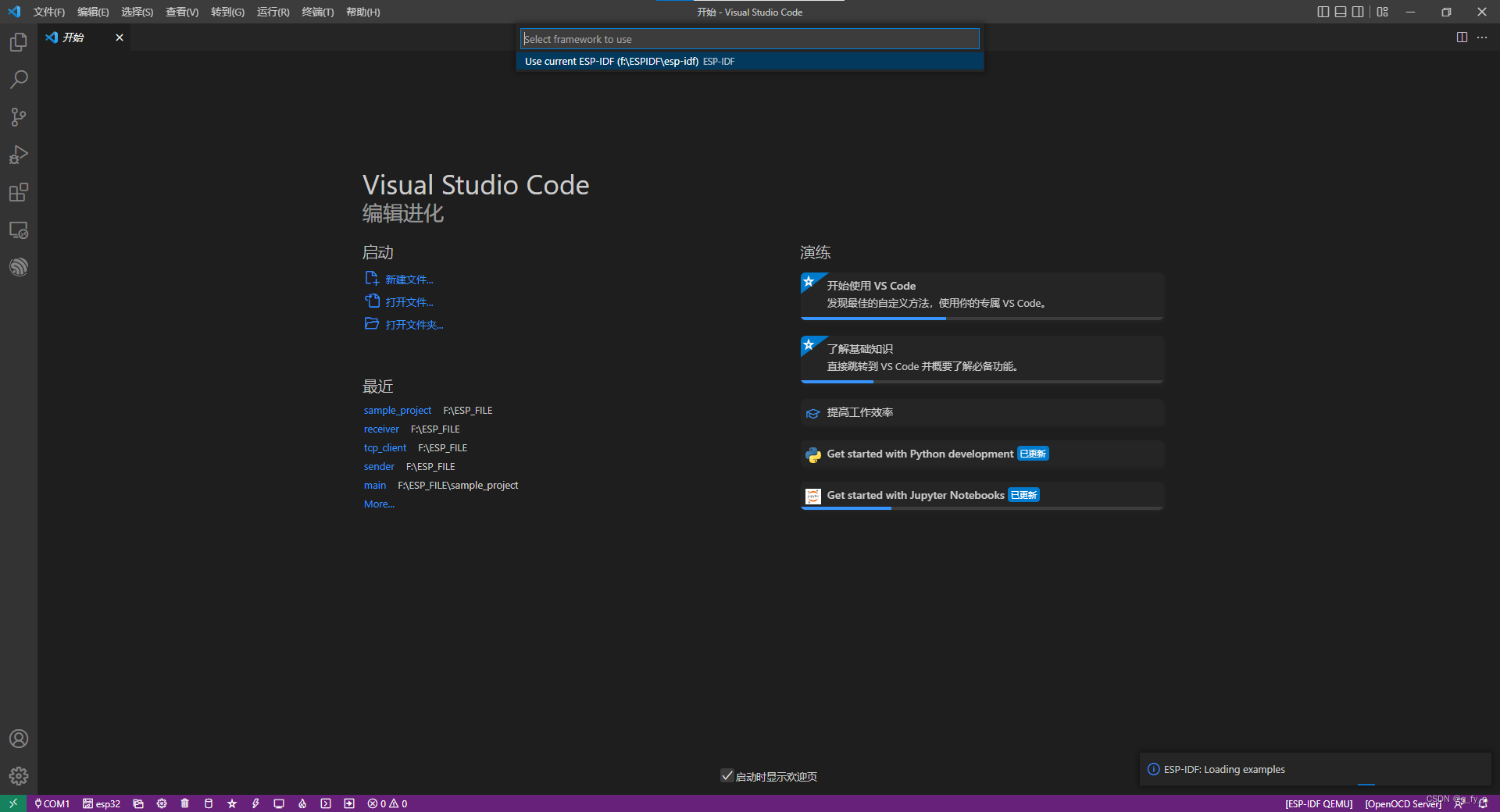Split the editor to the right
1500x812 pixels.
point(1462,37)
